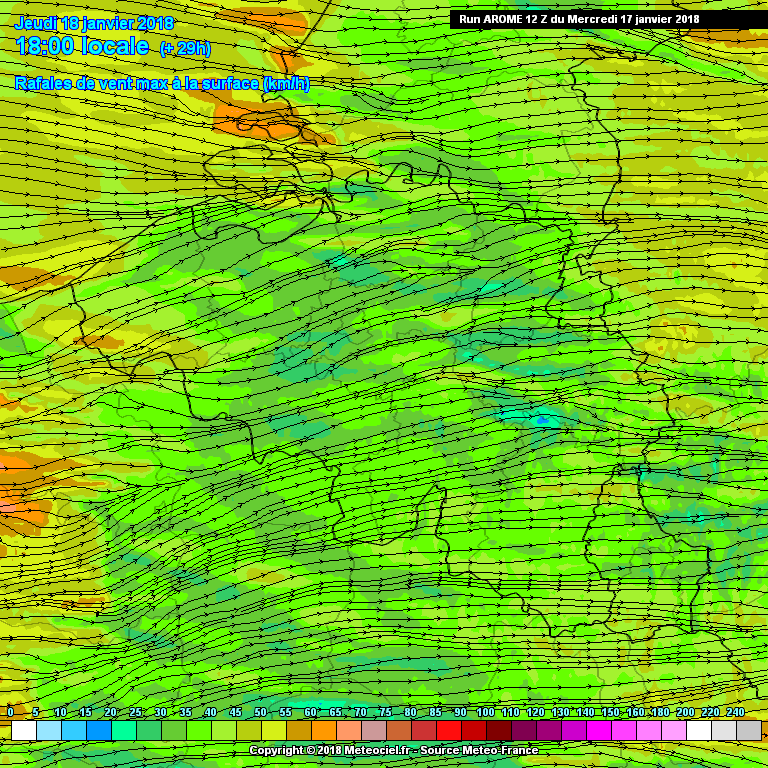Click the Meteociel.fr copyright text
768x768 pixels.
pyautogui.click(x=394, y=750)
